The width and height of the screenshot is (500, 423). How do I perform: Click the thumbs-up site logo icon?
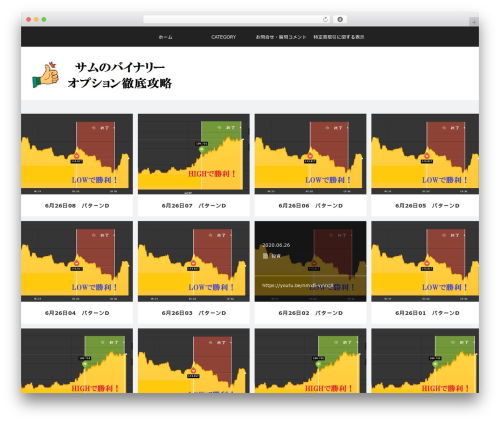(46, 75)
